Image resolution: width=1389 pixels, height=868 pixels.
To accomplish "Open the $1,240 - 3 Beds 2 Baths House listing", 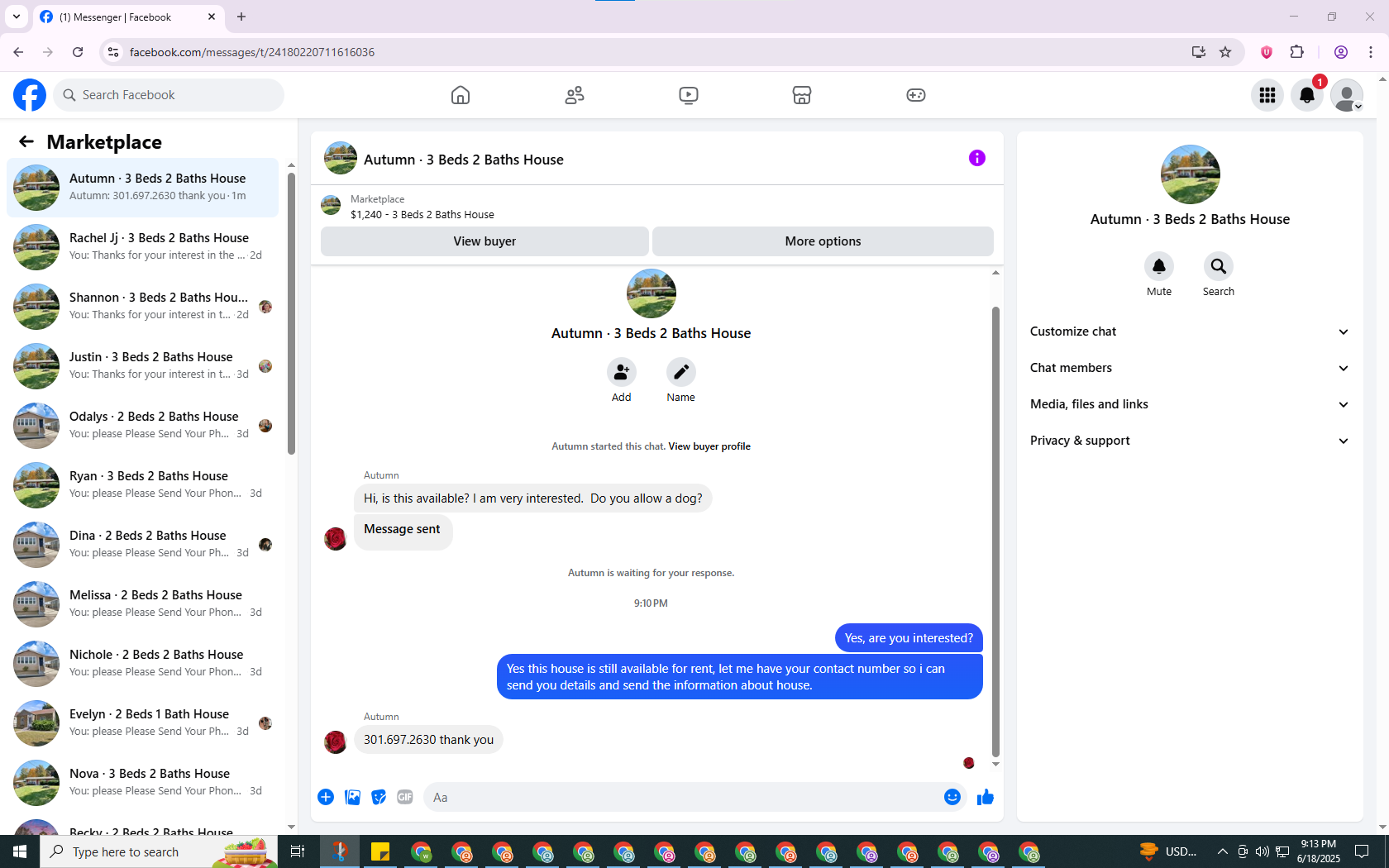I will point(422,215).
